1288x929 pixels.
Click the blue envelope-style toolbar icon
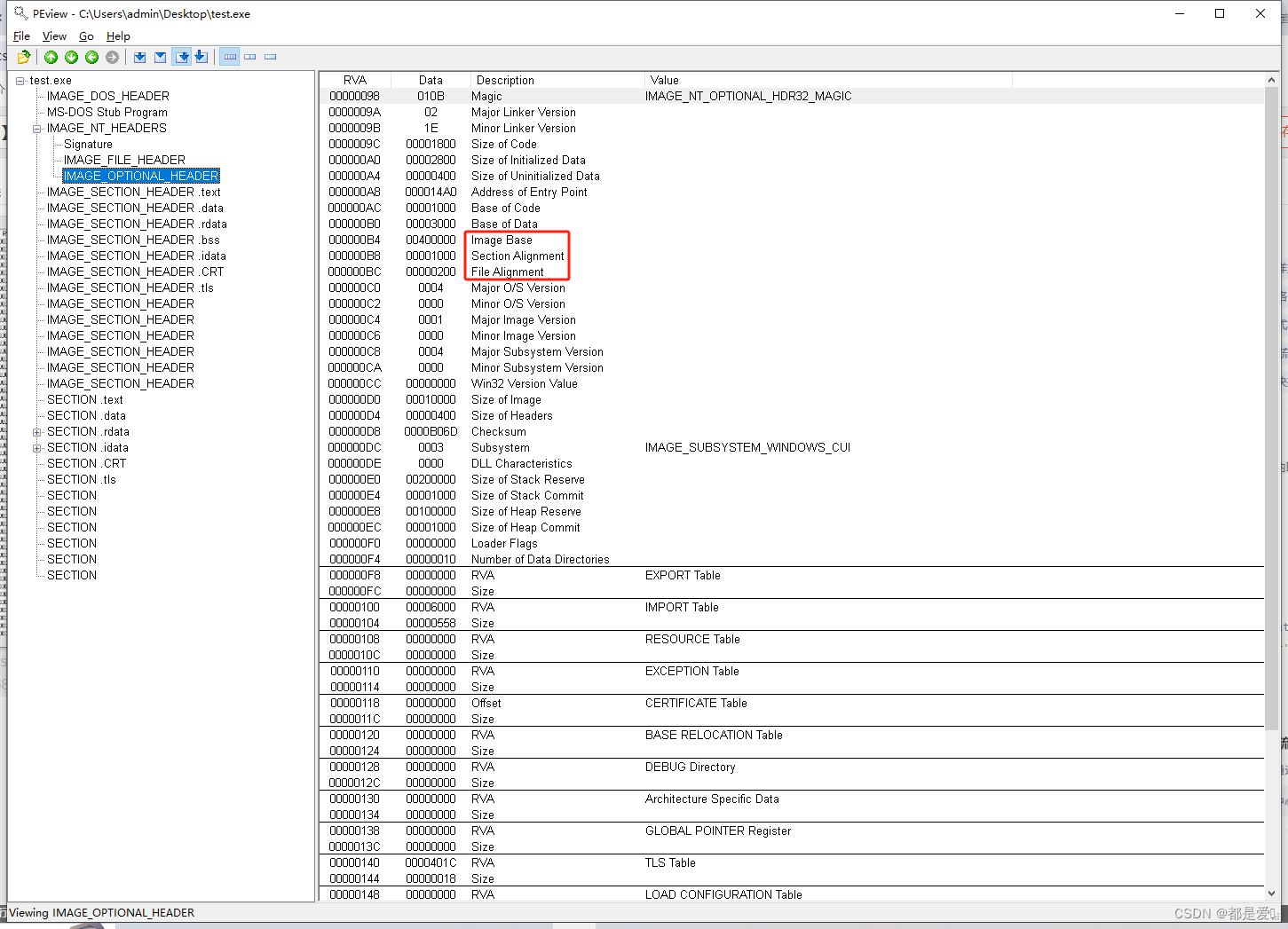click(160, 57)
